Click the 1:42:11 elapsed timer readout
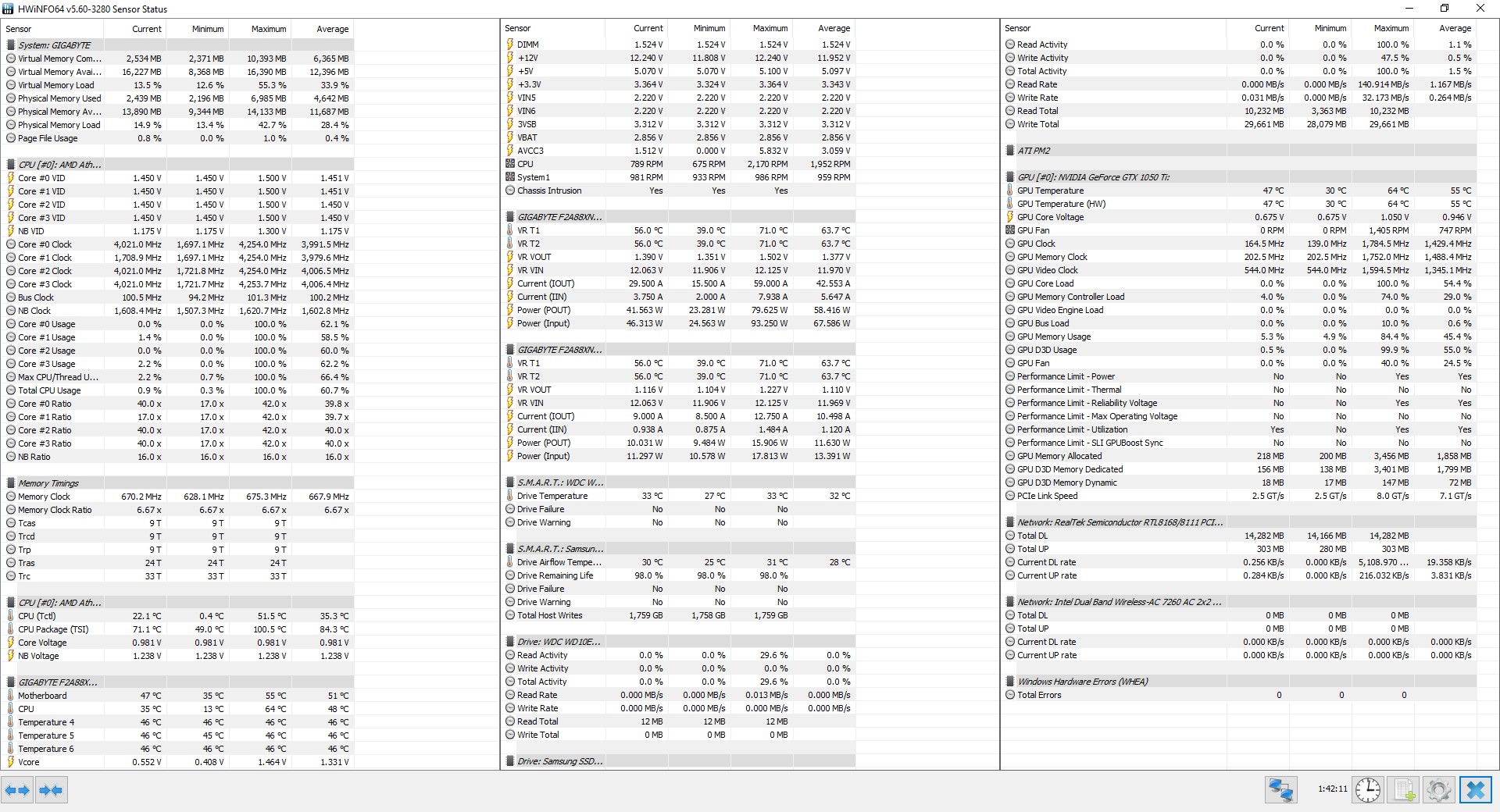 pyautogui.click(x=1332, y=789)
